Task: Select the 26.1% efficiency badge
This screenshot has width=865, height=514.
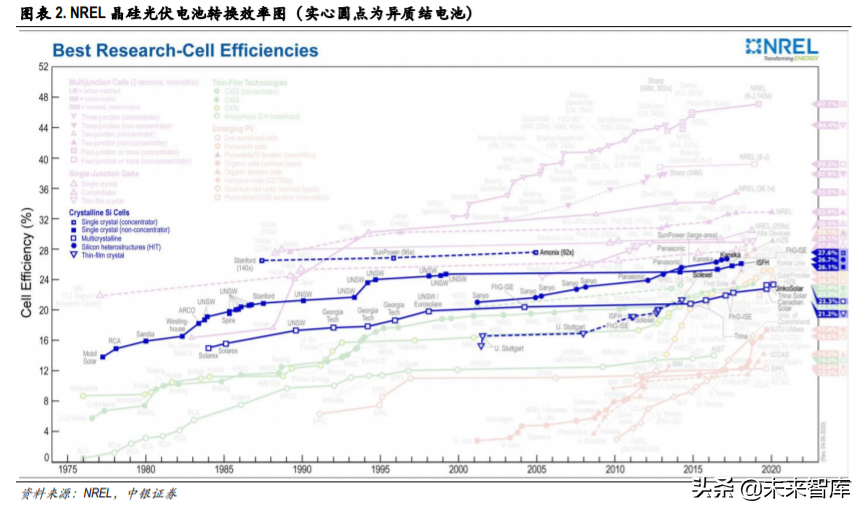Action: coord(826,267)
